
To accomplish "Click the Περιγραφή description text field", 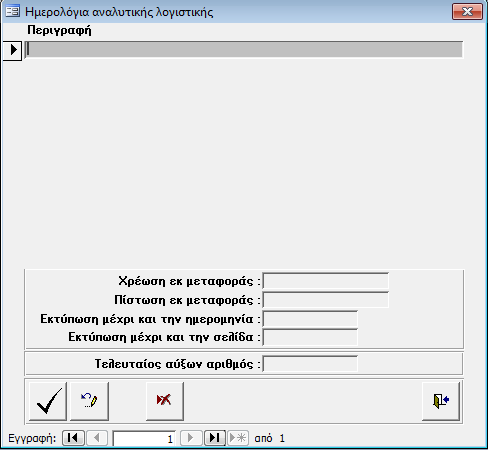I will [x=244, y=50].
